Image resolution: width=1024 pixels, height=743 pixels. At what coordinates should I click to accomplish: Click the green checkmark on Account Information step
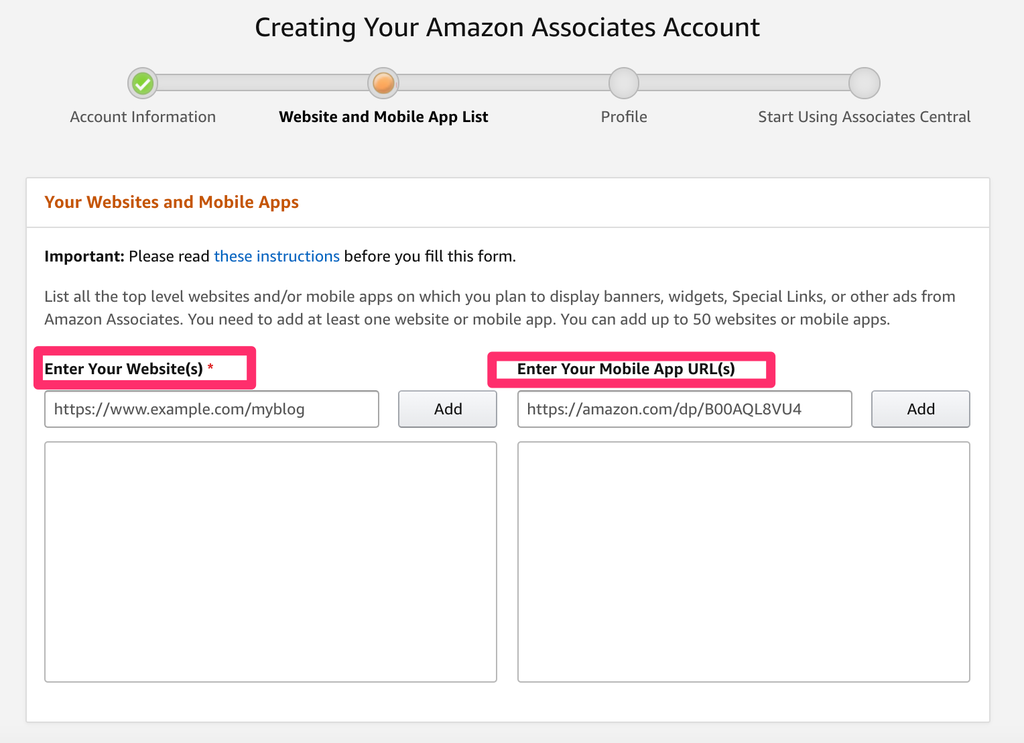click(x=142, y=83)
